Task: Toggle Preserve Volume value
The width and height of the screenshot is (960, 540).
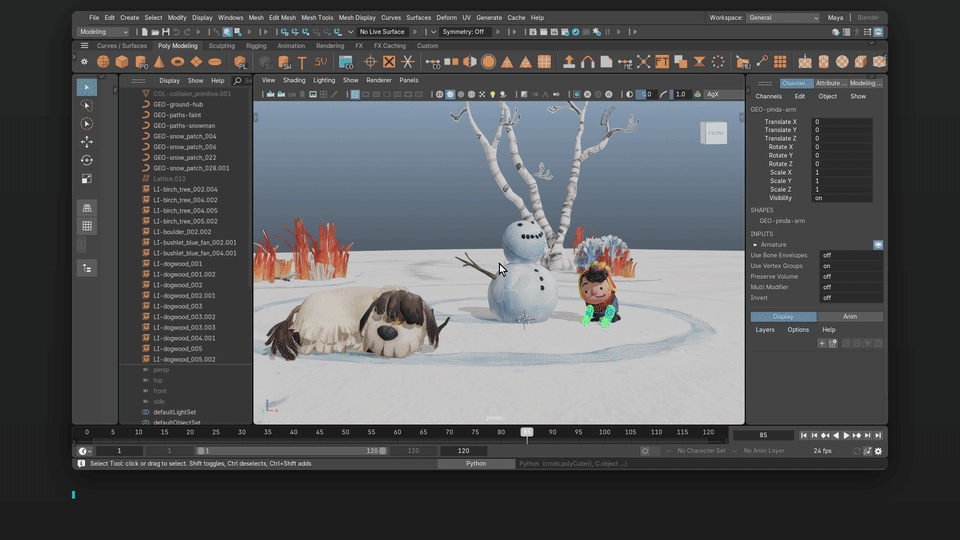Action: pyautogui.click(x=852, y=276)
